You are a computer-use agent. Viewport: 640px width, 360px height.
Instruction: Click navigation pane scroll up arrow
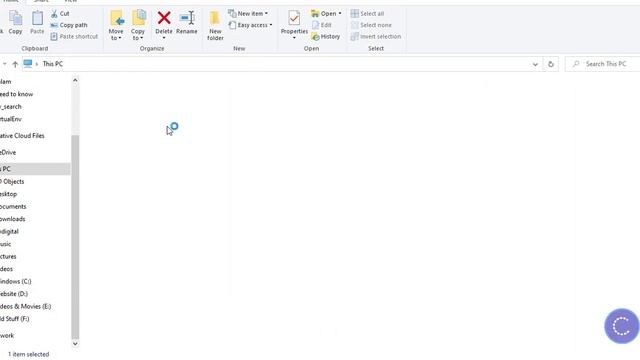tap(75, 80)
